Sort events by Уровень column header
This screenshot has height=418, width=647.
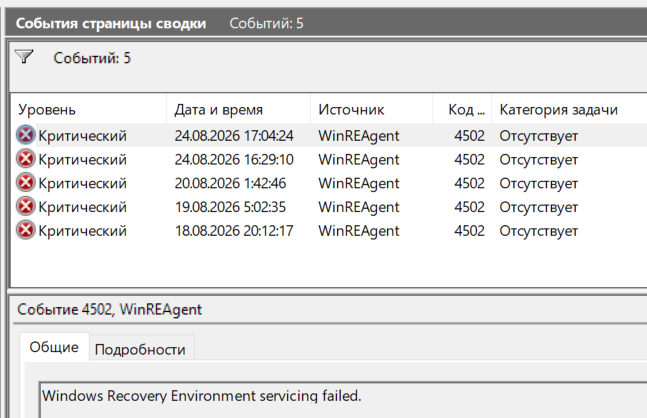(89, 109)
